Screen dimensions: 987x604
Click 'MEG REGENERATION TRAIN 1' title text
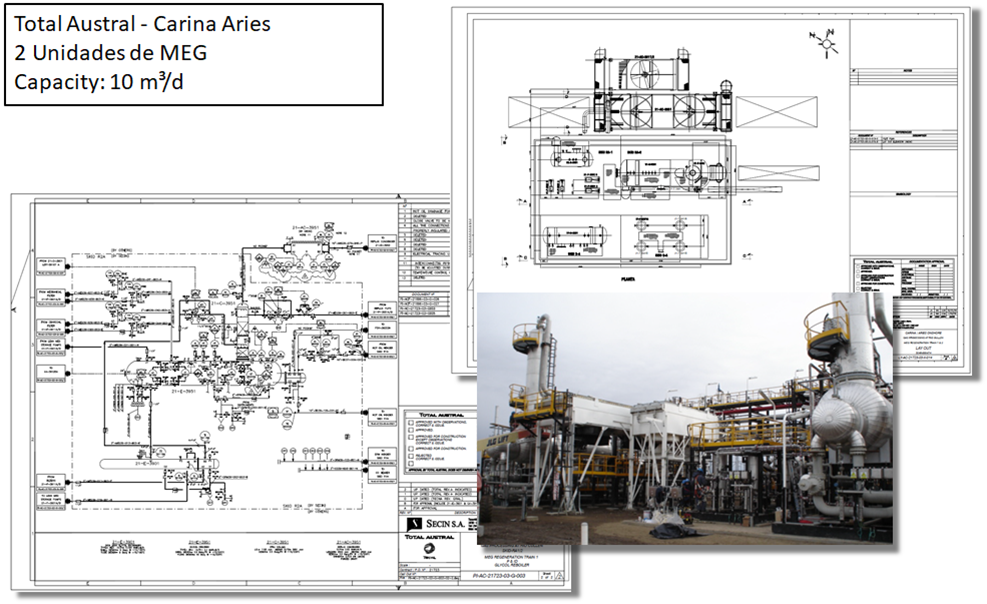(x=511, y=557)
